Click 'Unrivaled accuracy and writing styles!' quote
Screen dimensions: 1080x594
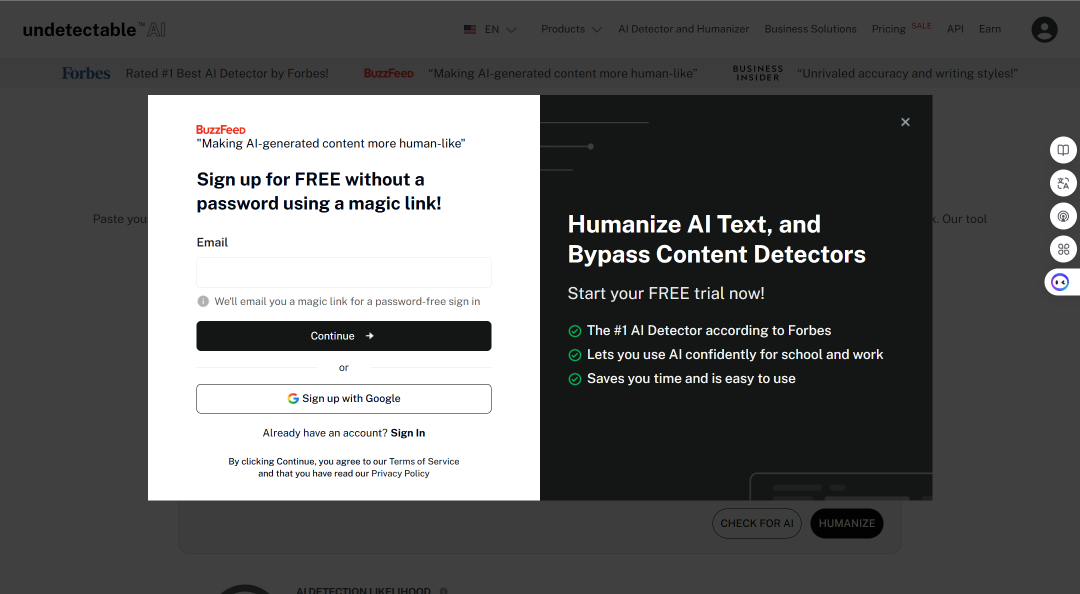pos(907,73)
